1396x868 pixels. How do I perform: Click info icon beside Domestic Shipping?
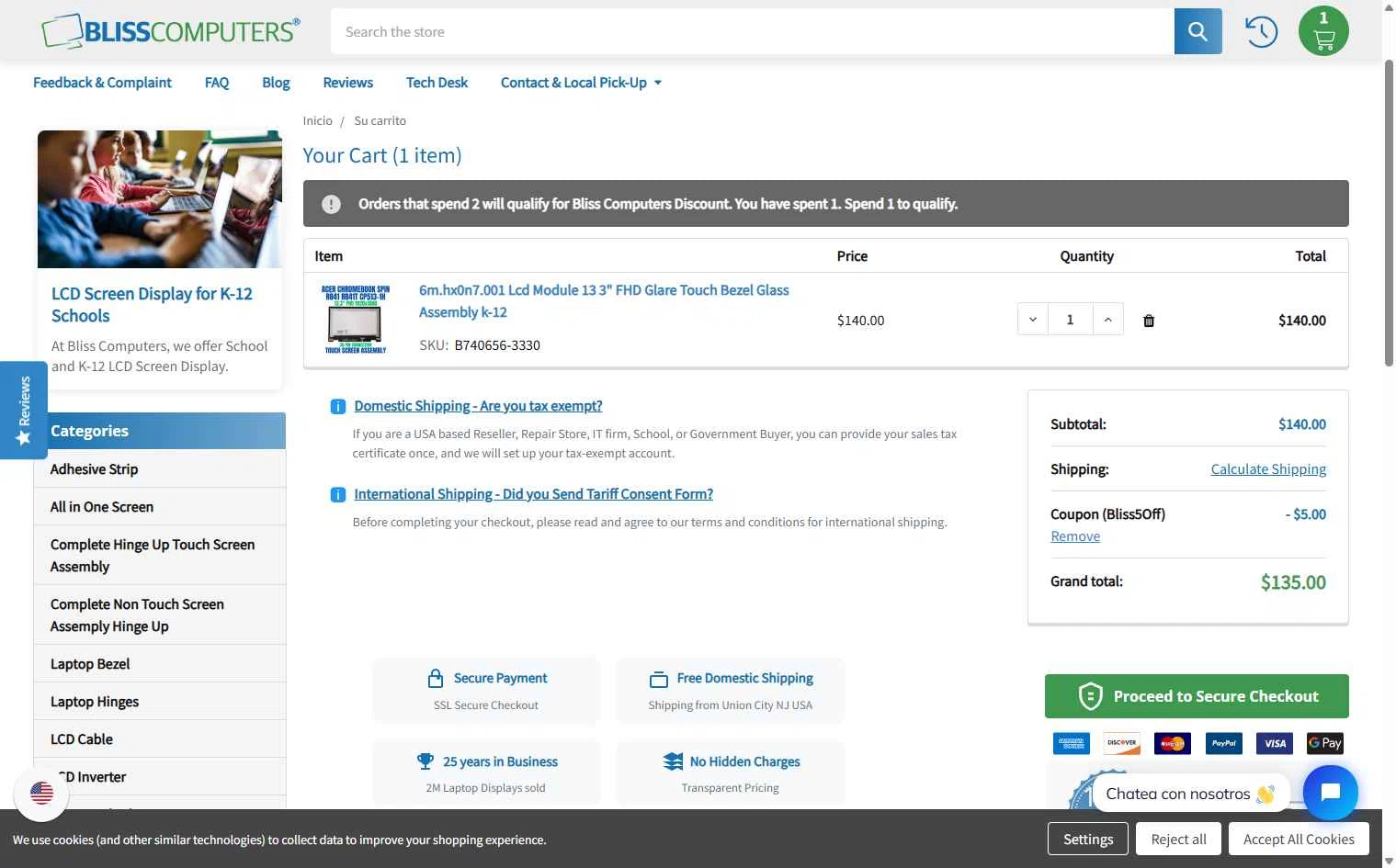pyautogui.click(x=338, y=407)
